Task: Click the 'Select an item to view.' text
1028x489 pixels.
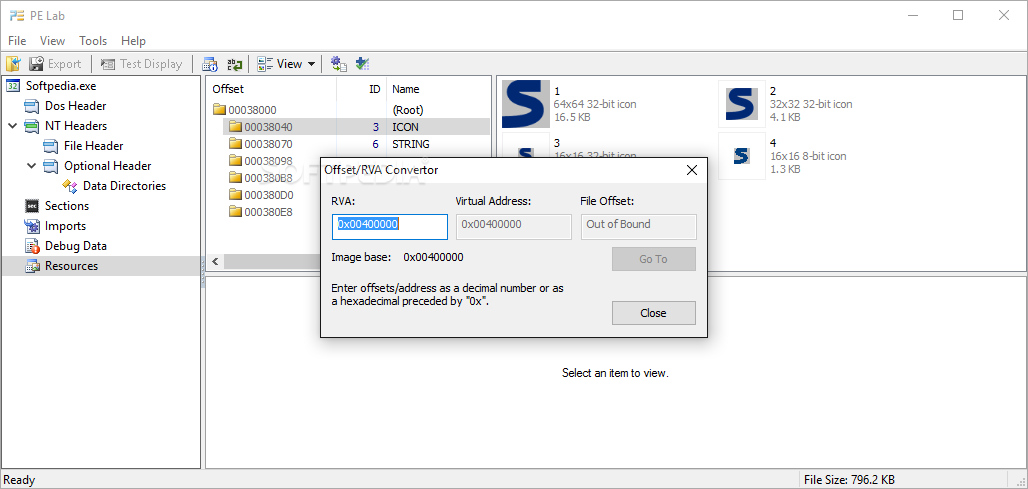Action: click(615, 373)
